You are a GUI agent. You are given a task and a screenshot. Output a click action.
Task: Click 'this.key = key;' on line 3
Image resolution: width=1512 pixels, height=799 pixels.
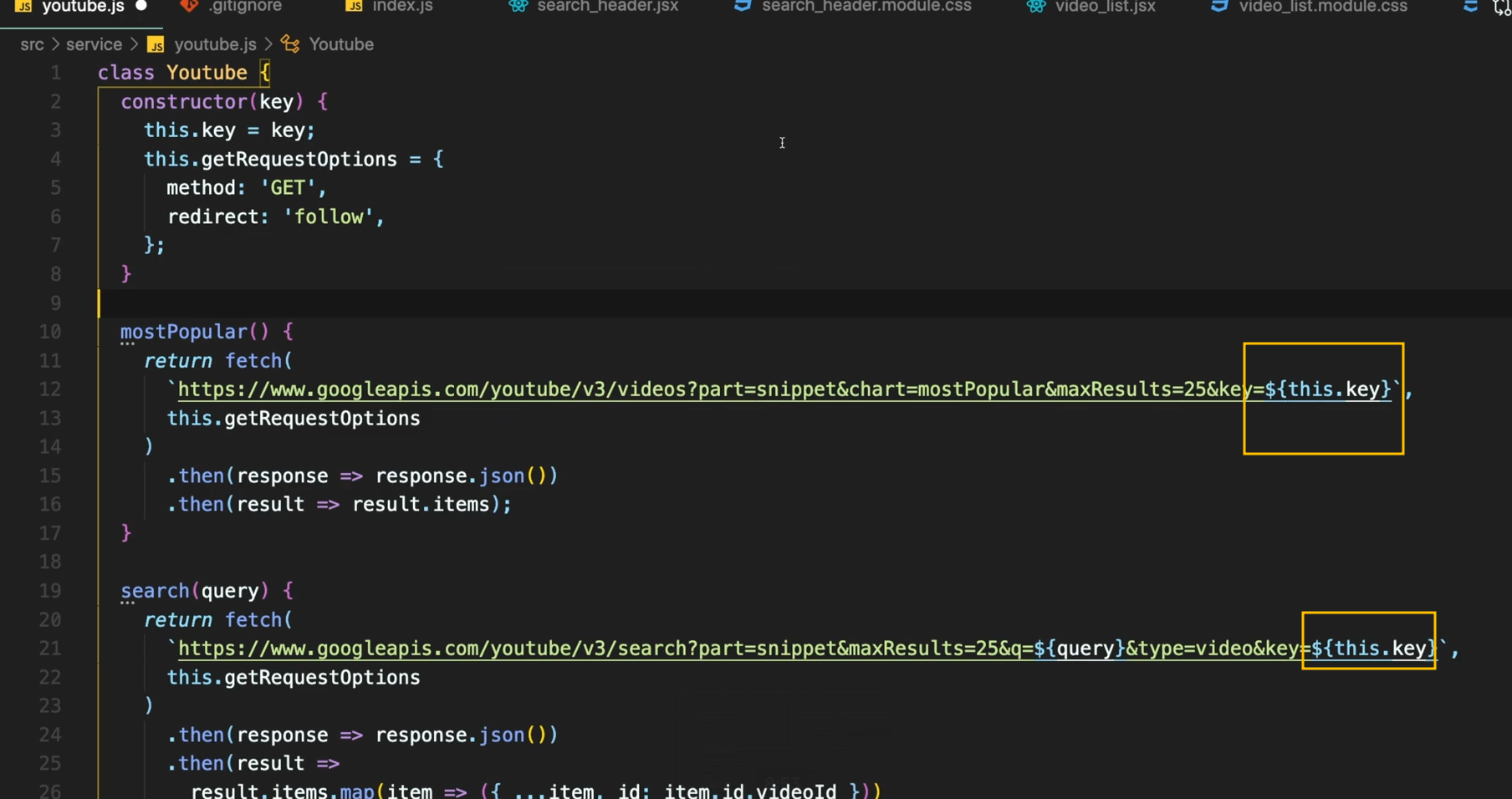pyautogui.click(x=229, y=130)
